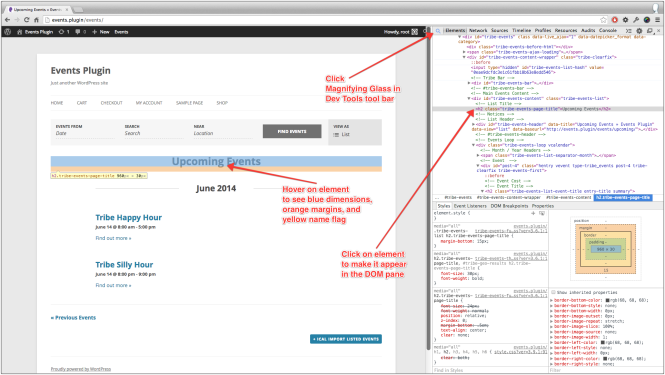Toggle the DevTools console drawer icon
665x375 pixels.
(x=629, y=31)
